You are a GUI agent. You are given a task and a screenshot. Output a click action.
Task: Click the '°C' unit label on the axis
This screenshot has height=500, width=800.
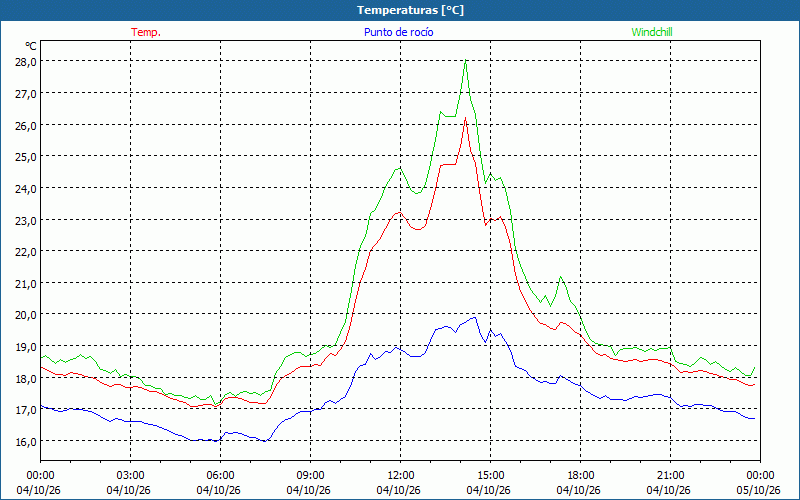click(x=31, y=46)
